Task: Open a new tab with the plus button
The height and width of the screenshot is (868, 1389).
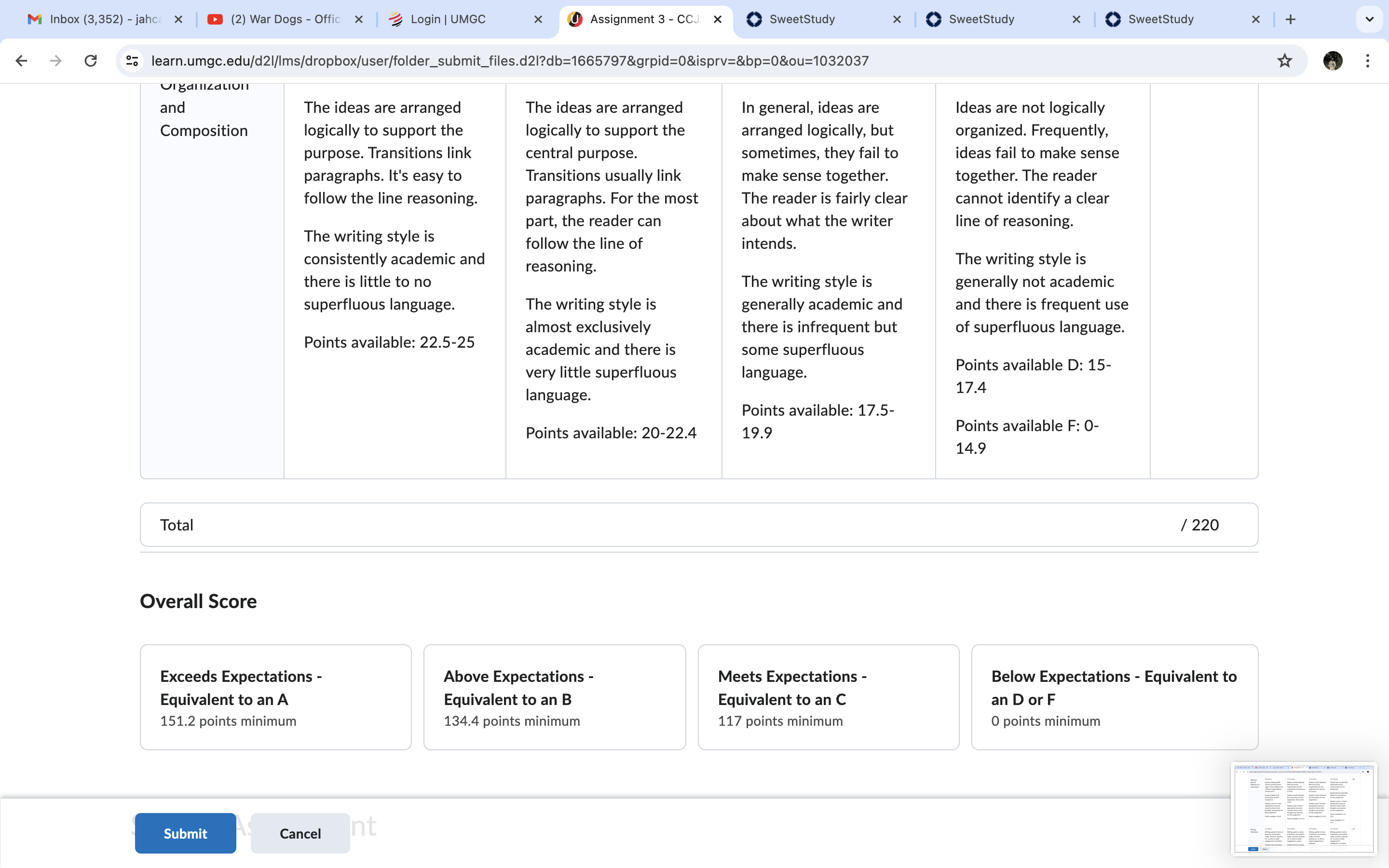Action: [x=1291, y=19]
